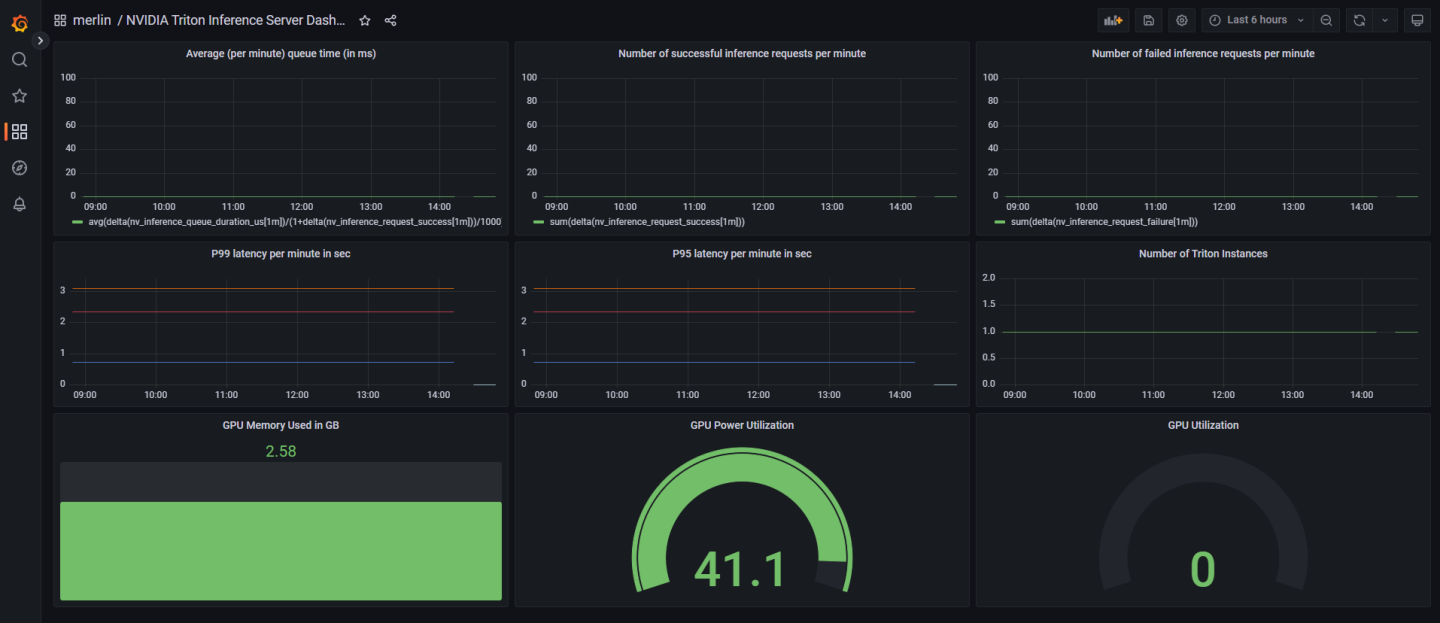Viewport: 1440px width, 623px height.
Task: Open the Last 6 hours time picker
Action: point(1256,20)
